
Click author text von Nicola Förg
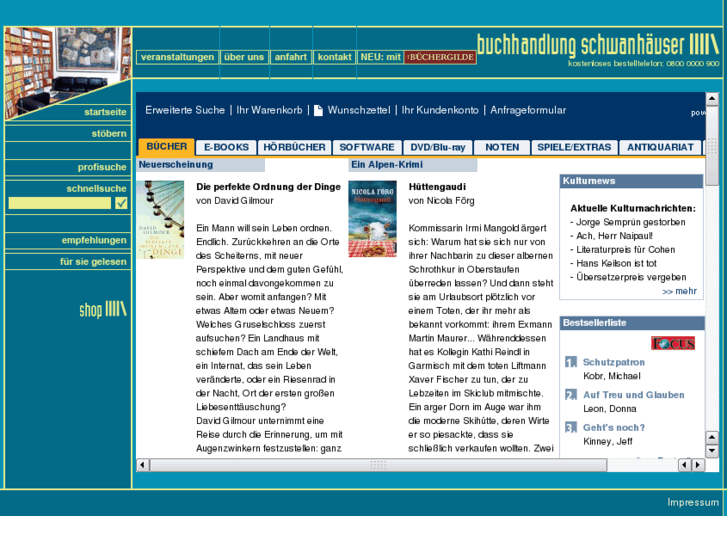click(x=441, y=201)
